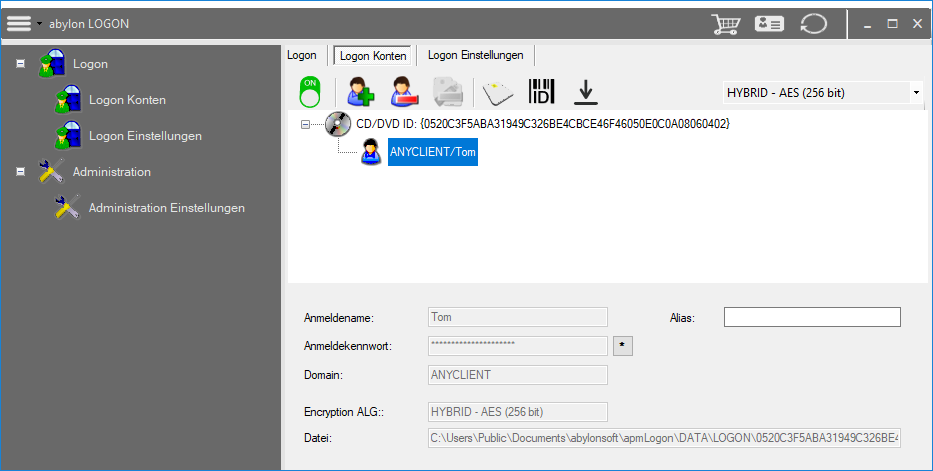Open the registration ID card icon
933x471 pixels.
[x=769, y=24]
